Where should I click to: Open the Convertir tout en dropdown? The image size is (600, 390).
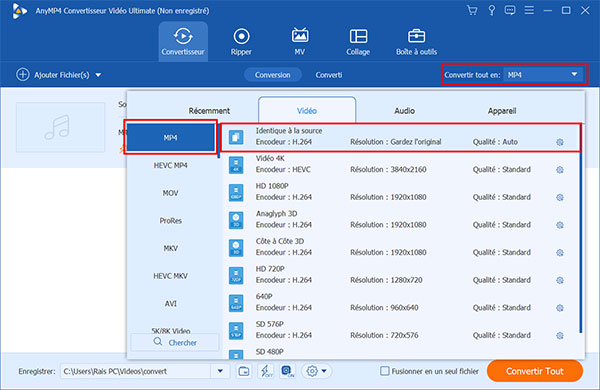544,75
